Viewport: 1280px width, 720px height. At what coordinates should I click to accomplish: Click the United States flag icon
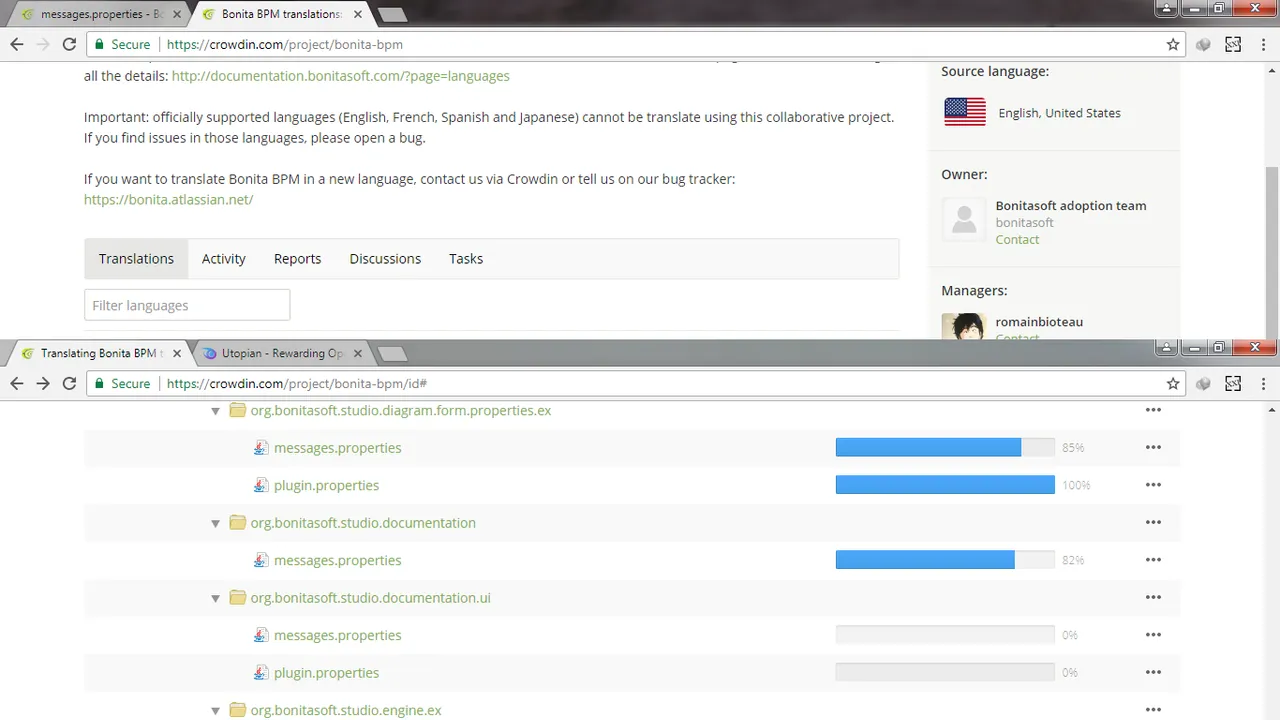(964, 112)
